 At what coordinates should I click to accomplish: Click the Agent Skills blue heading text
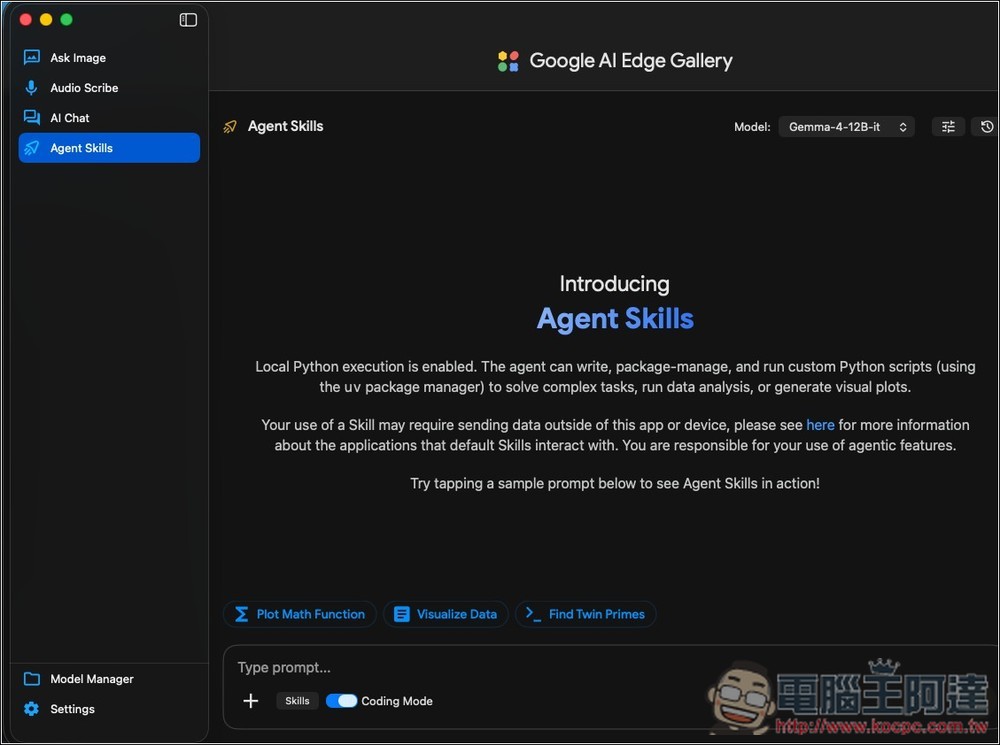615,318
